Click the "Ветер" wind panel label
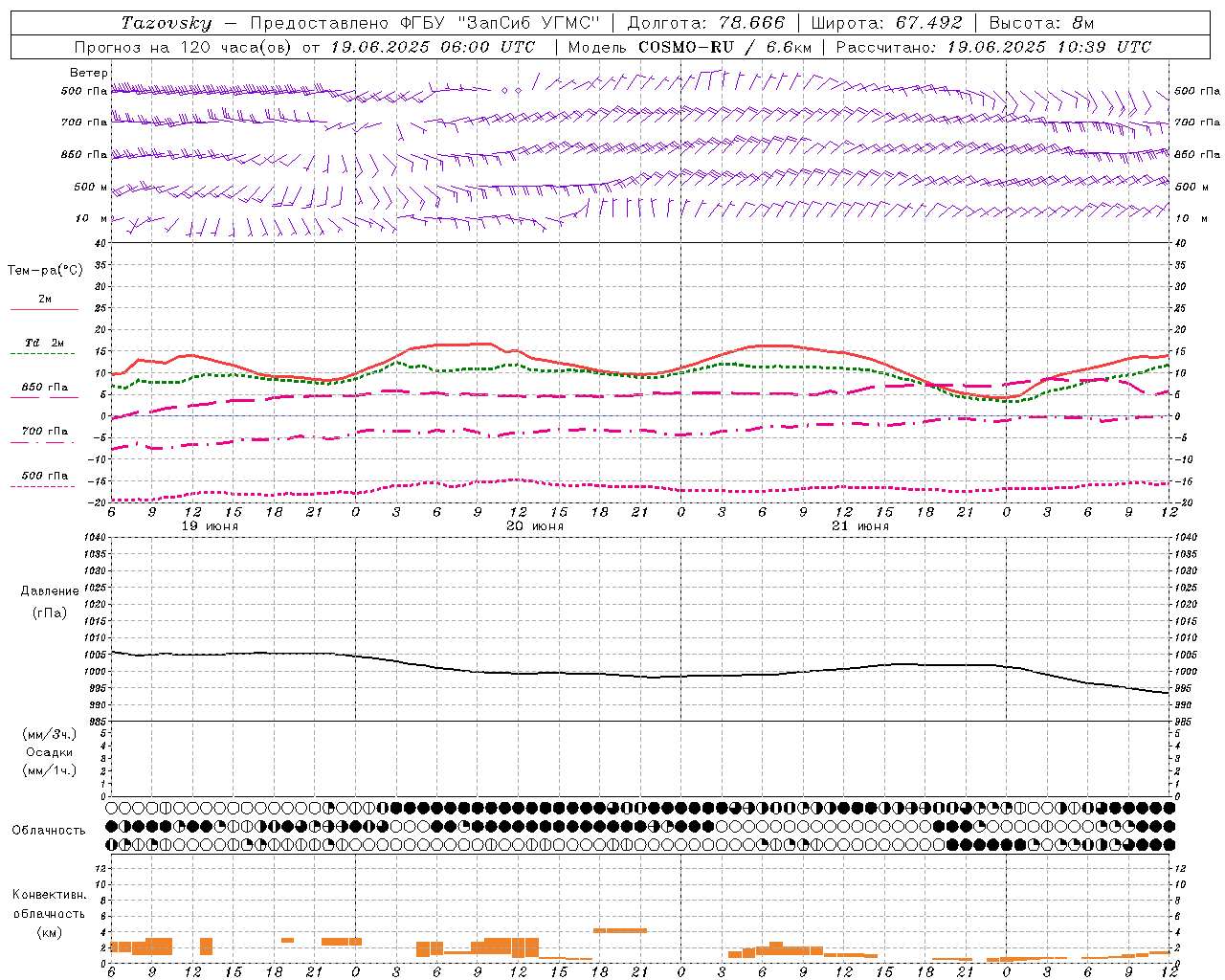Viewport: 1225px width, 980px height. tap(89, 73)
